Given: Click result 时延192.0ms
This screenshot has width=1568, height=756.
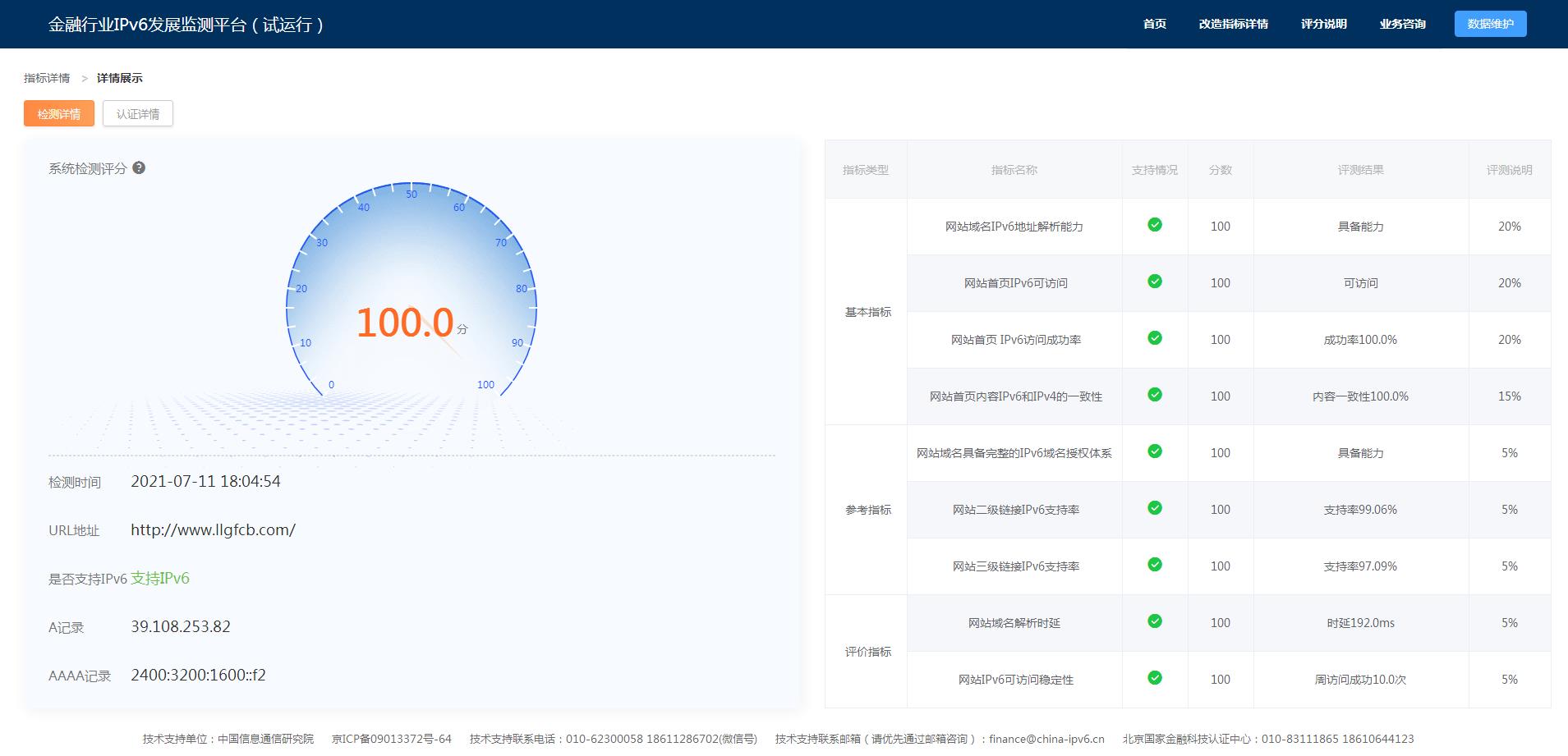Looking at the screenshot, I should pyautogui.click(x=1360, y=623).
